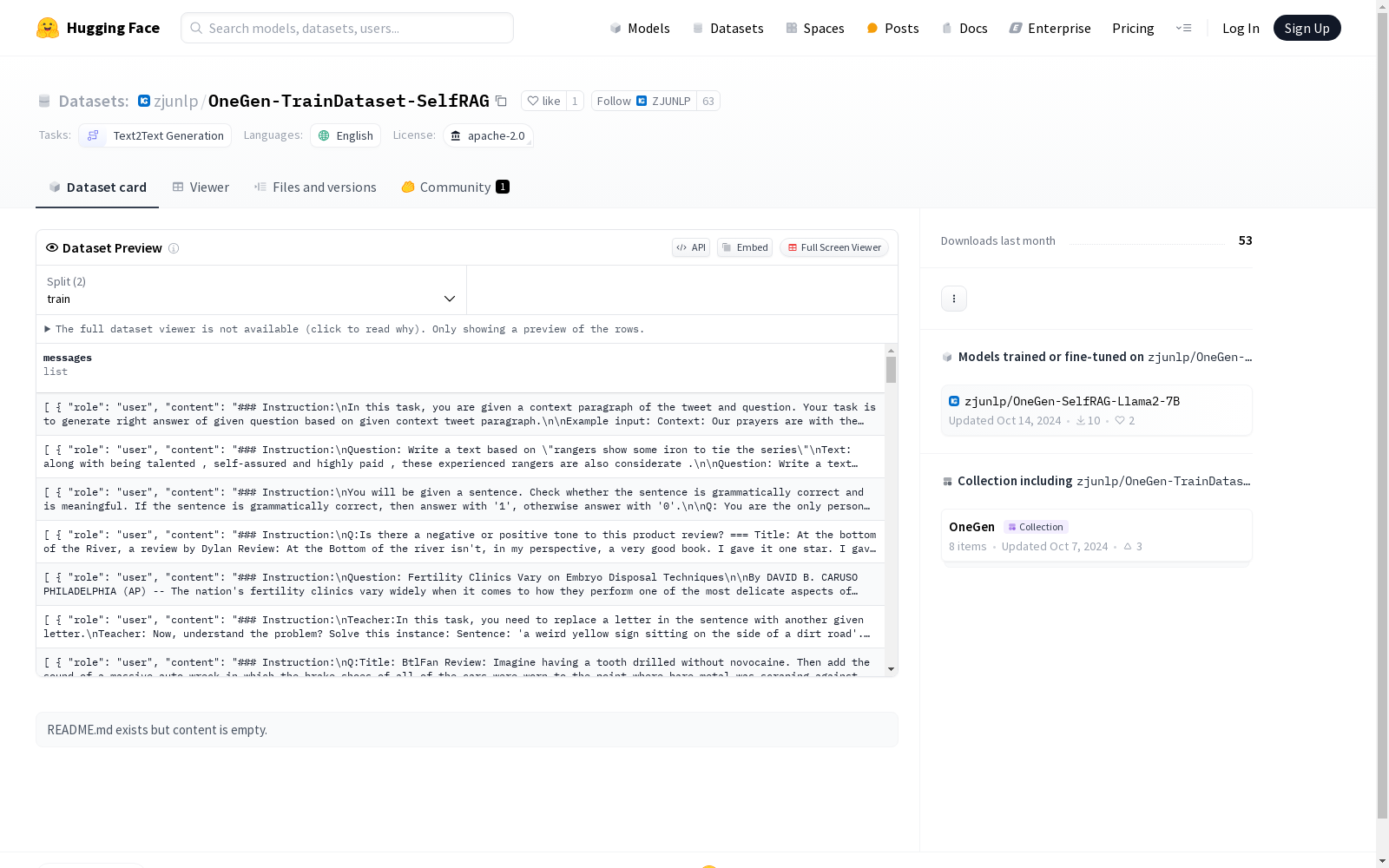Click the follower count 63

(708, 101)
